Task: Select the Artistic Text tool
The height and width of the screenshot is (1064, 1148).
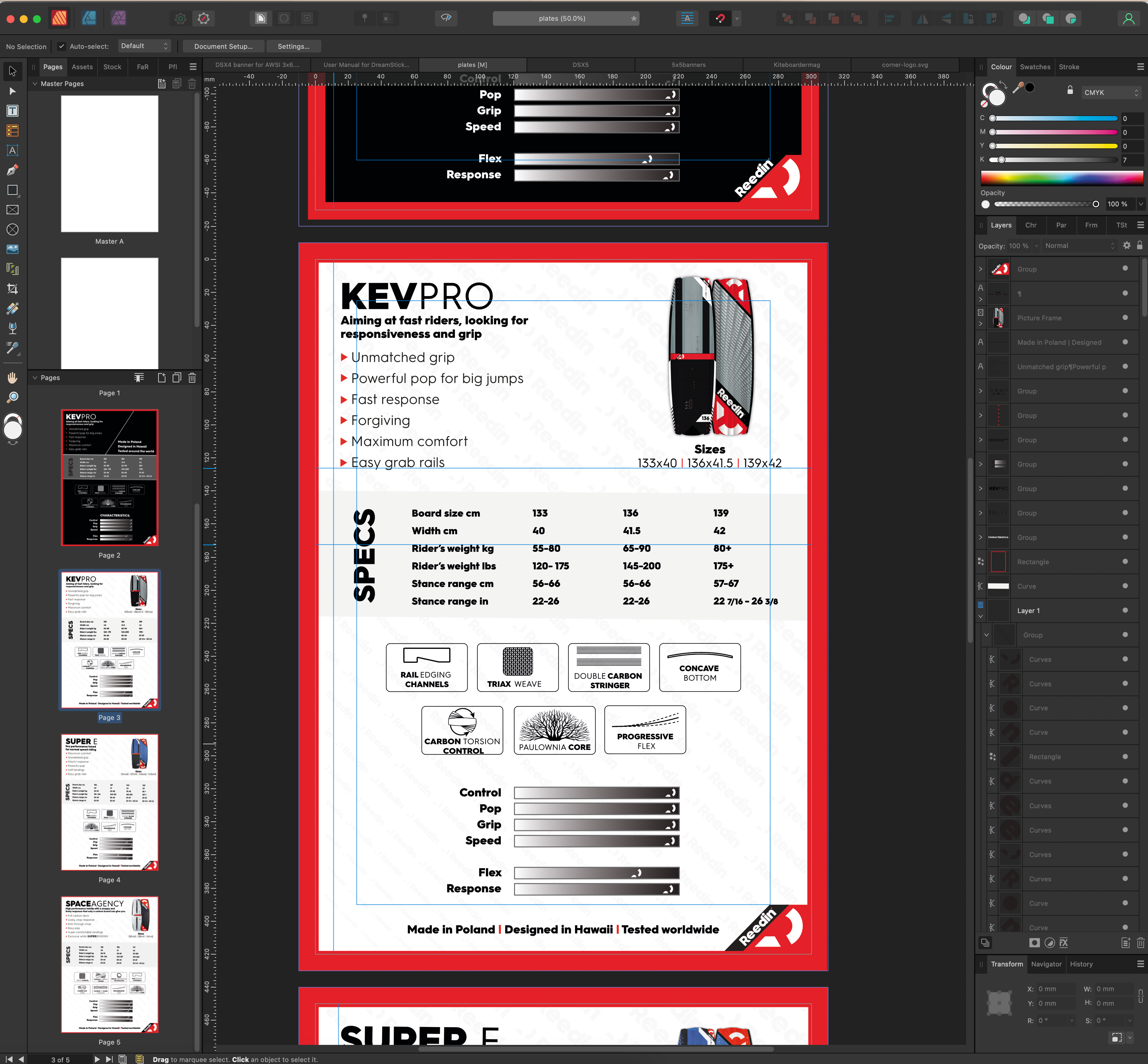Action: click(x=12, y=150)
